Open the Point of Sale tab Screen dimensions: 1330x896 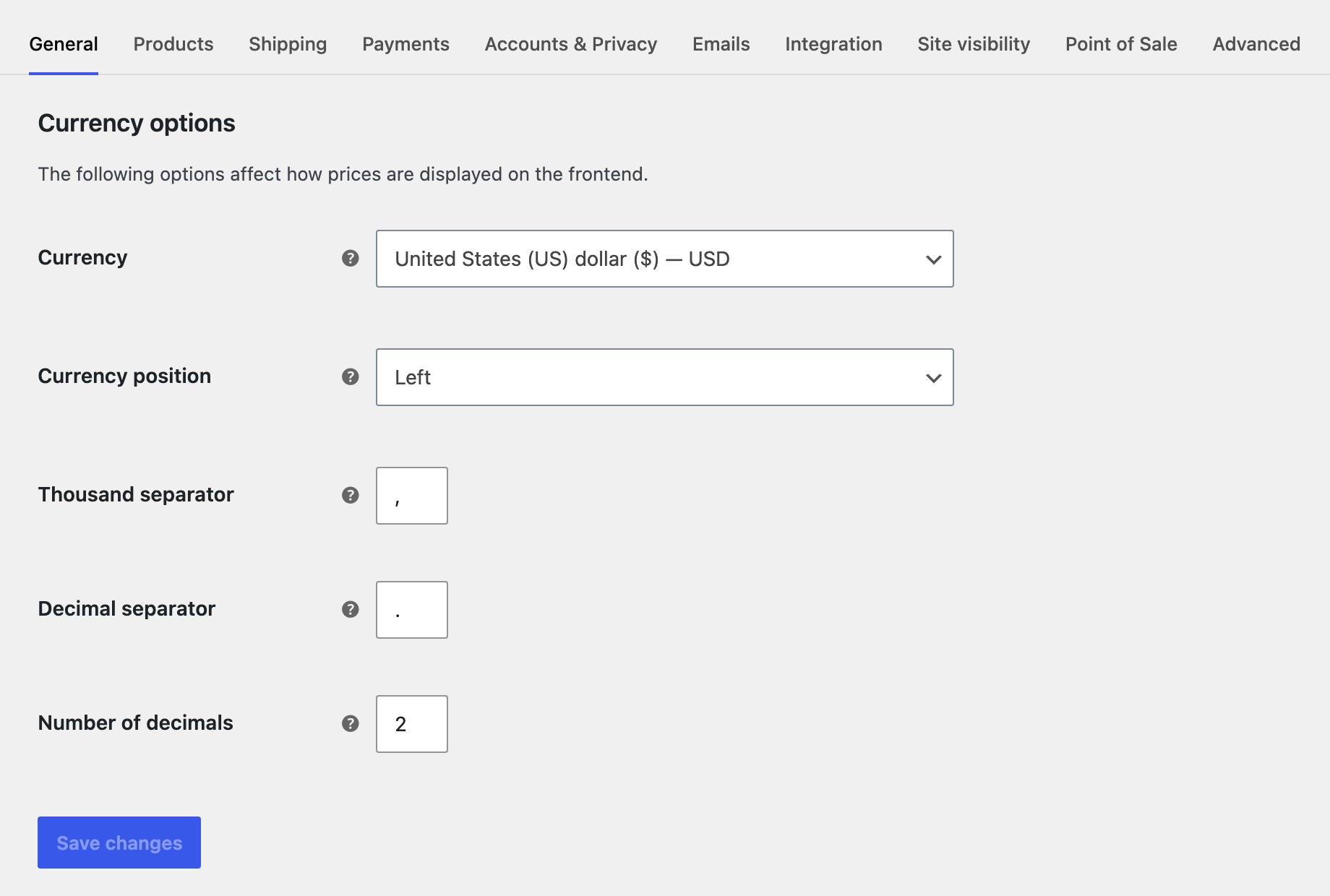point(1121,44)
